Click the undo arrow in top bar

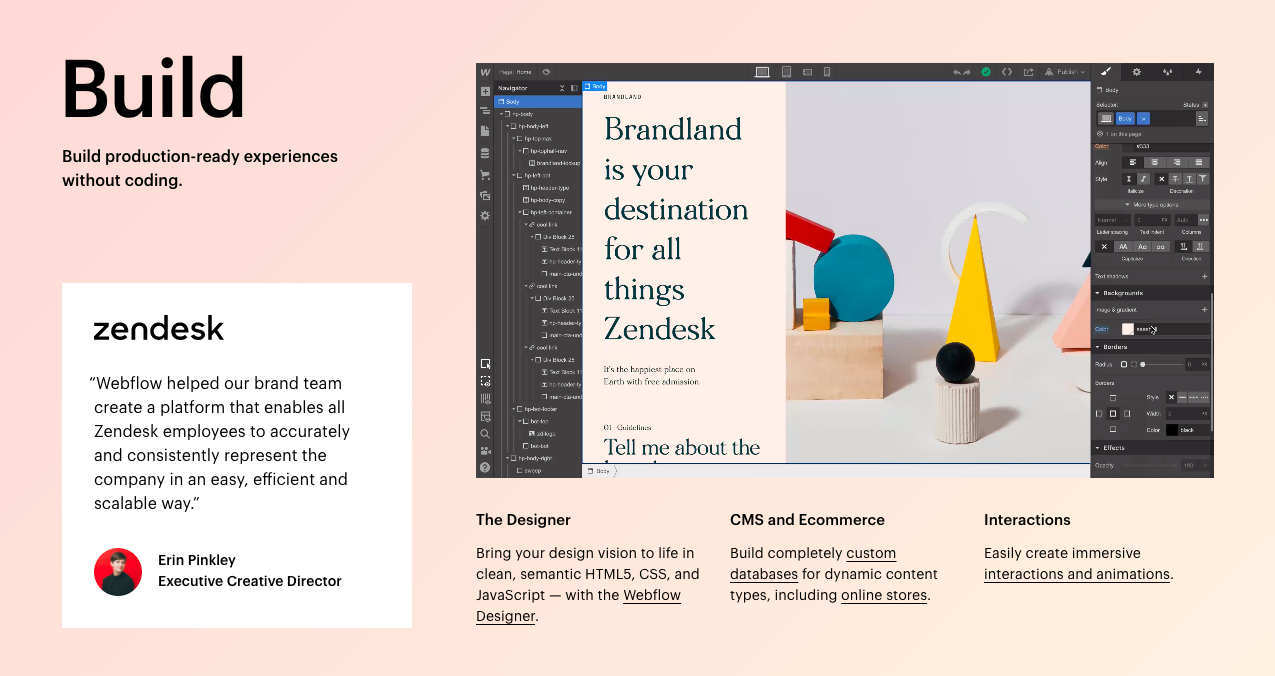(957, 72)
